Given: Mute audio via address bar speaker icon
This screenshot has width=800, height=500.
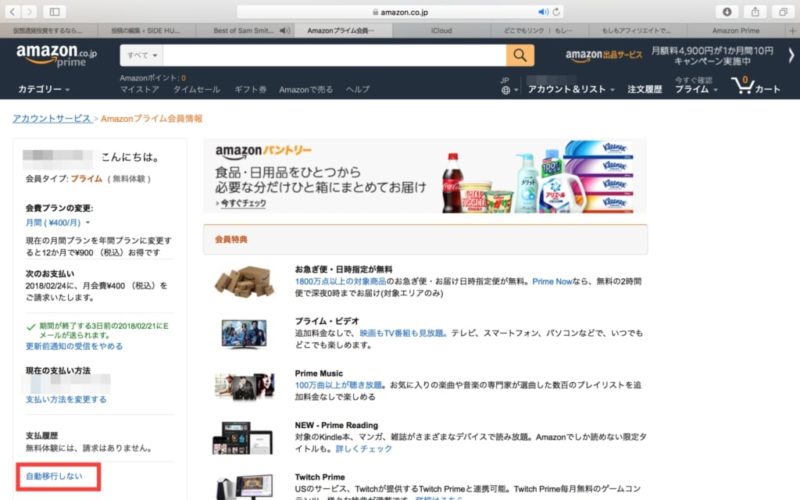Looking at the screenshot, I should pos(543,12).
